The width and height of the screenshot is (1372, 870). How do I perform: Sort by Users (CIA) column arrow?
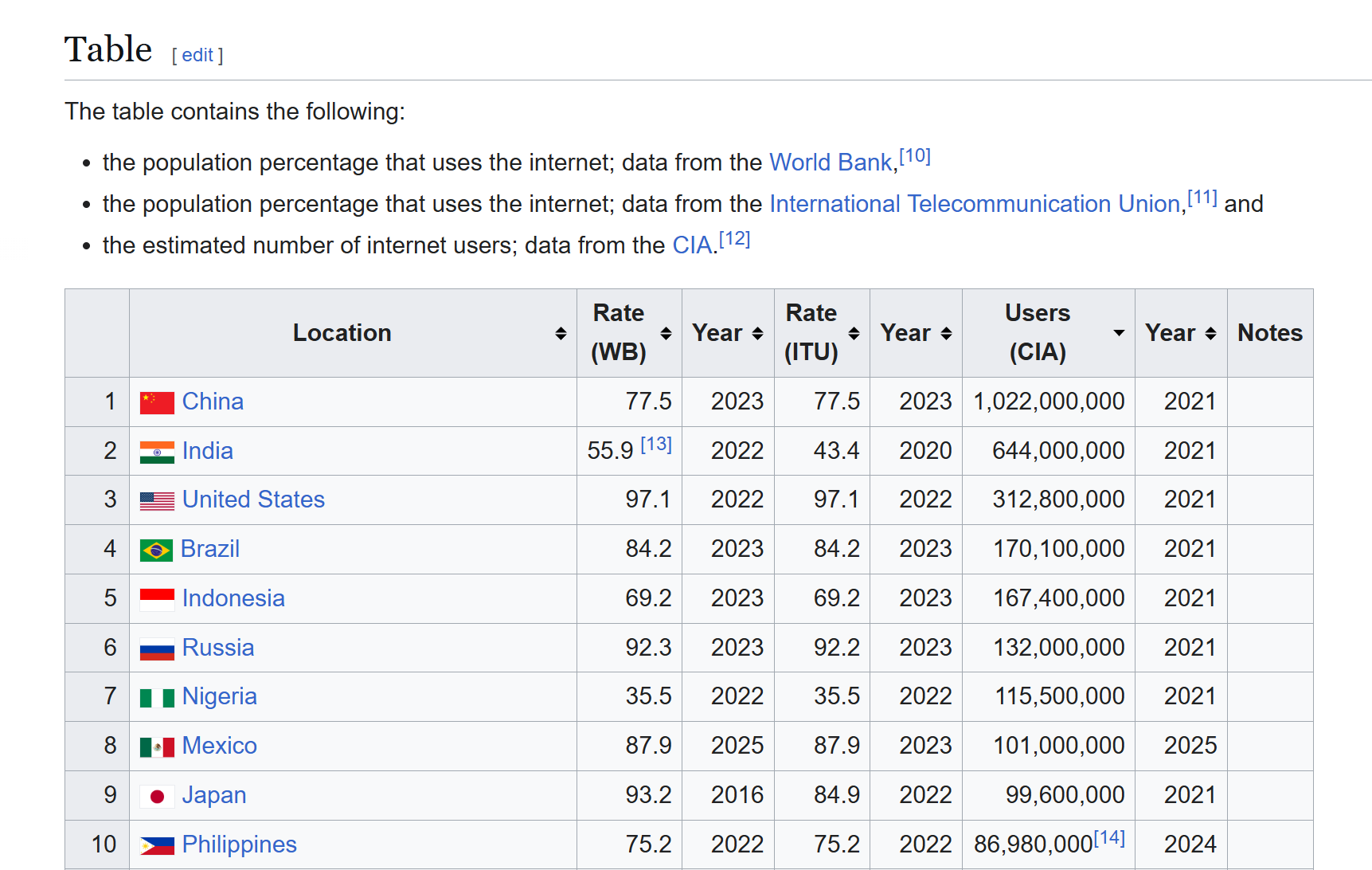1119,333
